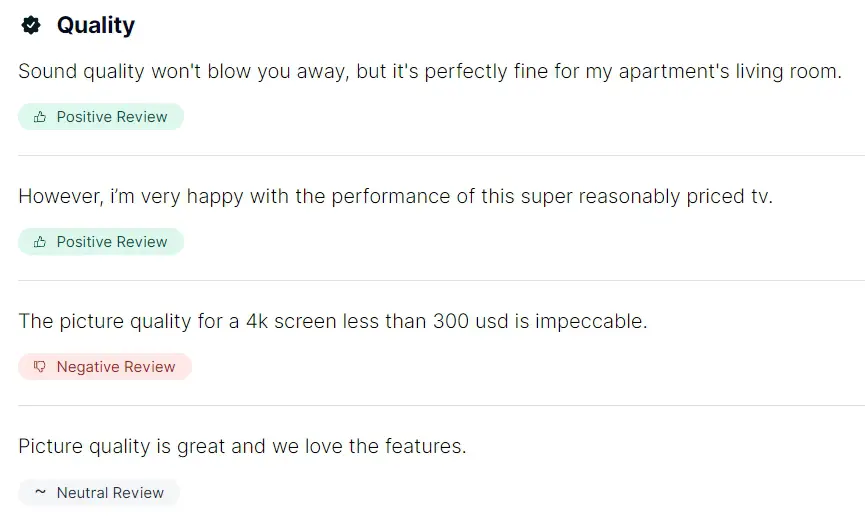Image resolution: width=865 pixels, height=528 pixels.
Task: Open the Positive Review tag below the sound quality sentence
Action: pos(101,117)
